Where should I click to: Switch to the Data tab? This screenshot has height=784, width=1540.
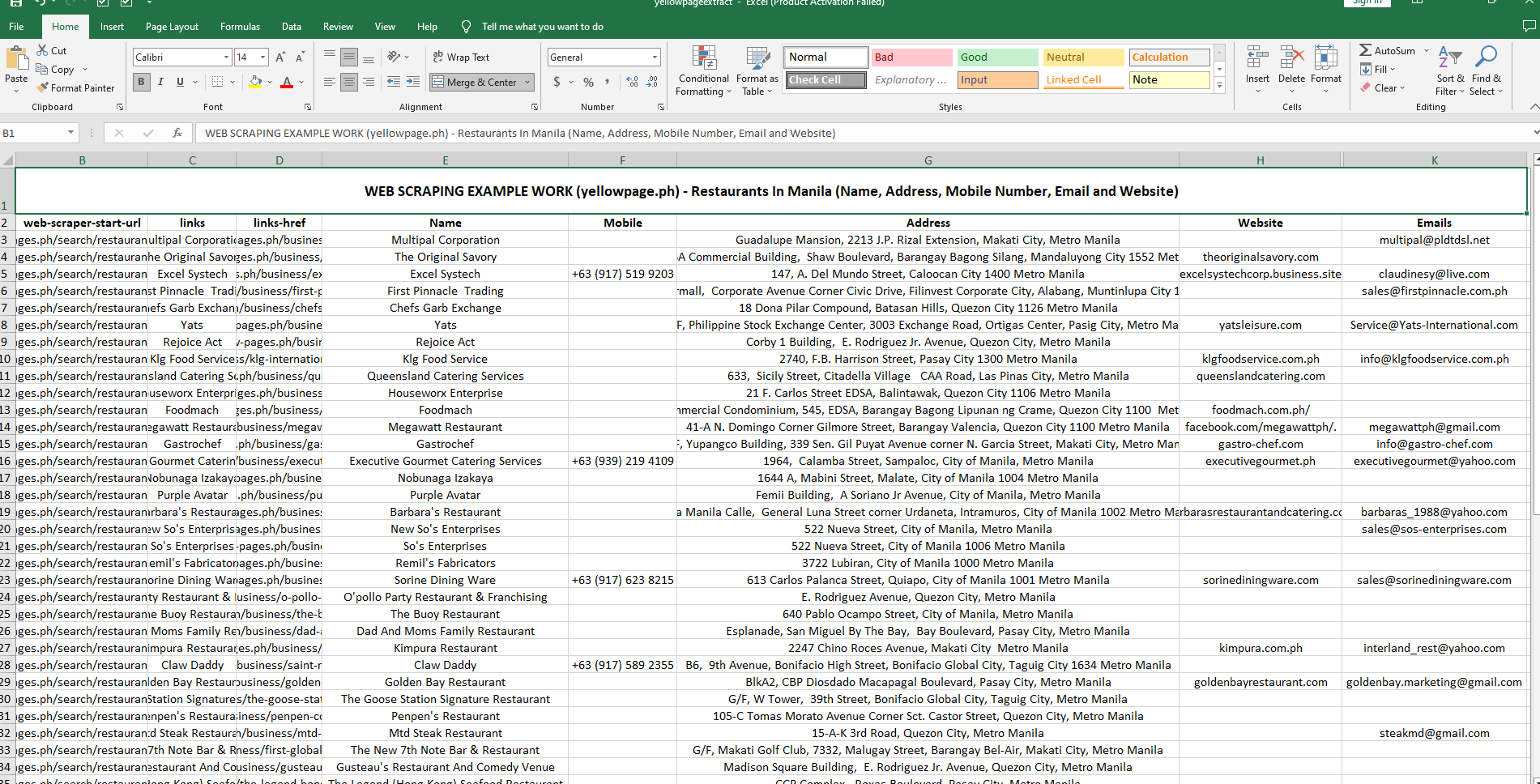point(292,27)
